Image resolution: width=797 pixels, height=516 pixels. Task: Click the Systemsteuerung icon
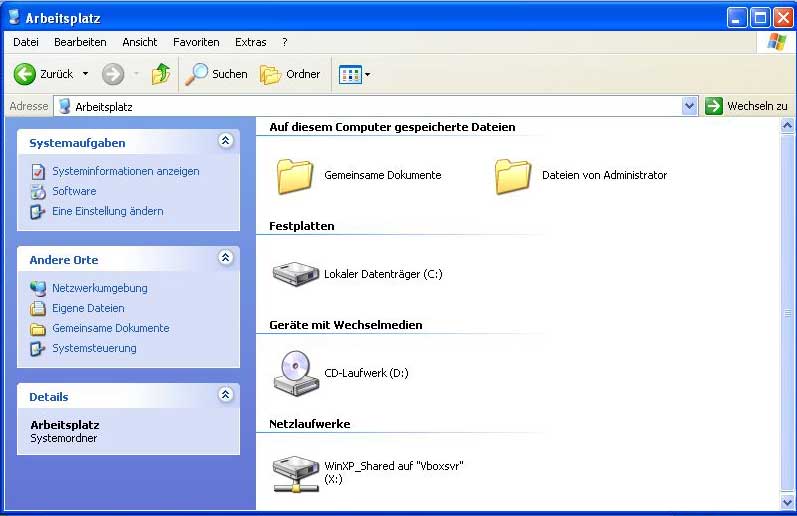click(38, 349)
